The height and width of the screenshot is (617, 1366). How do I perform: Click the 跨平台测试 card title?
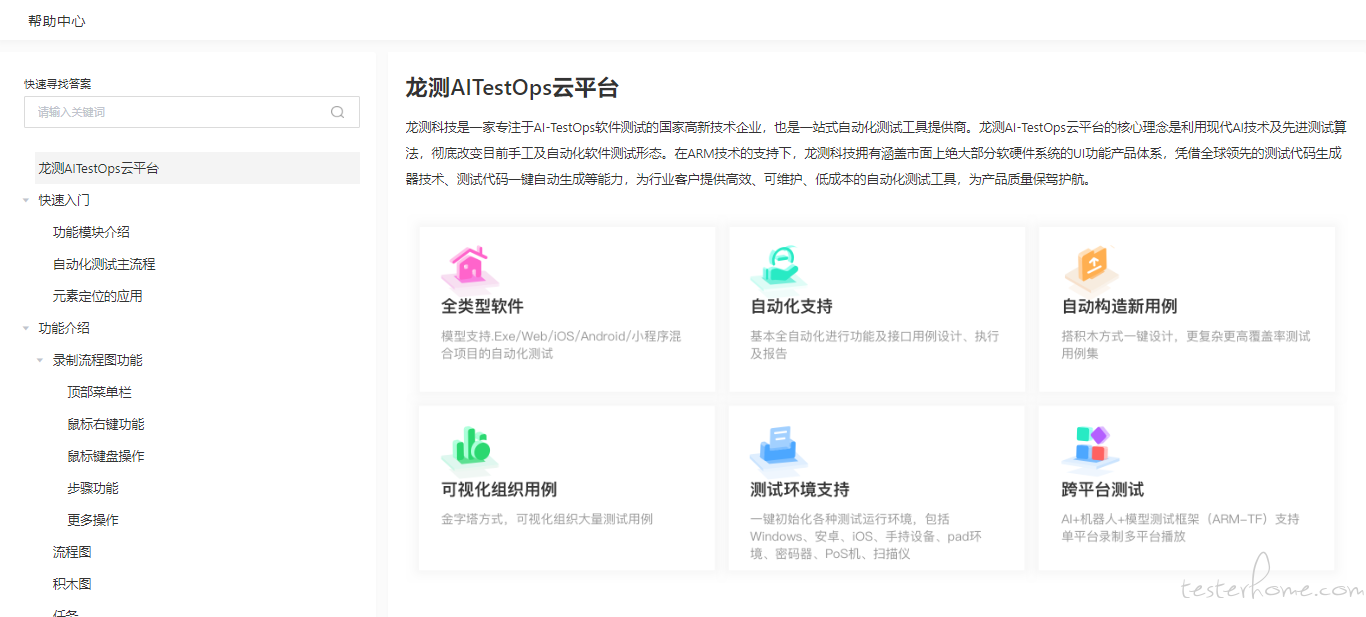1102,489
